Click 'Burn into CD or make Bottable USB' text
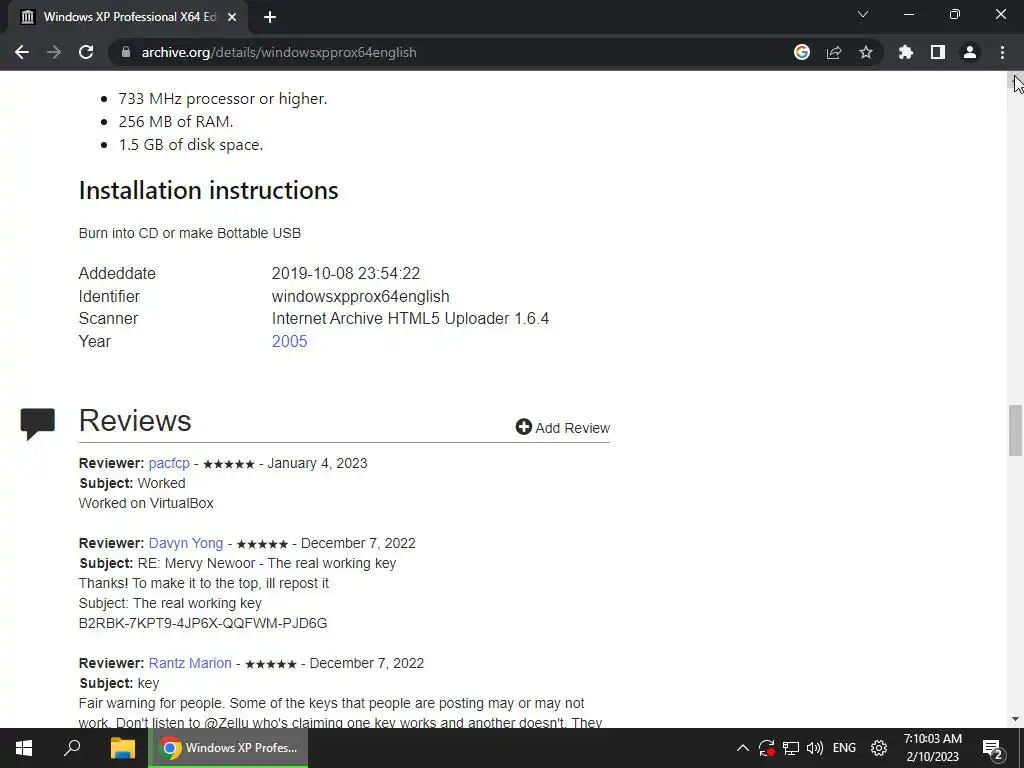This screenshot has height=768, width=1024. pyautogui.click(x=190, y=233)
